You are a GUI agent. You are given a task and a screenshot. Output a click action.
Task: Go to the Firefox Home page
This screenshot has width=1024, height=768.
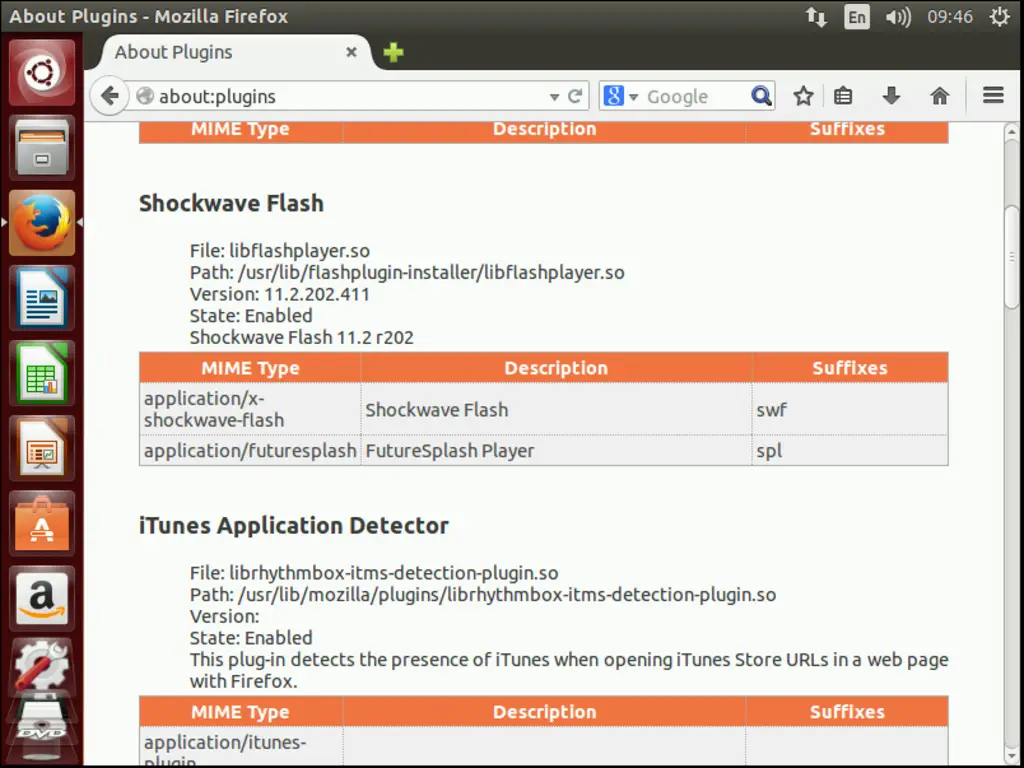click(x=940, y=97)
